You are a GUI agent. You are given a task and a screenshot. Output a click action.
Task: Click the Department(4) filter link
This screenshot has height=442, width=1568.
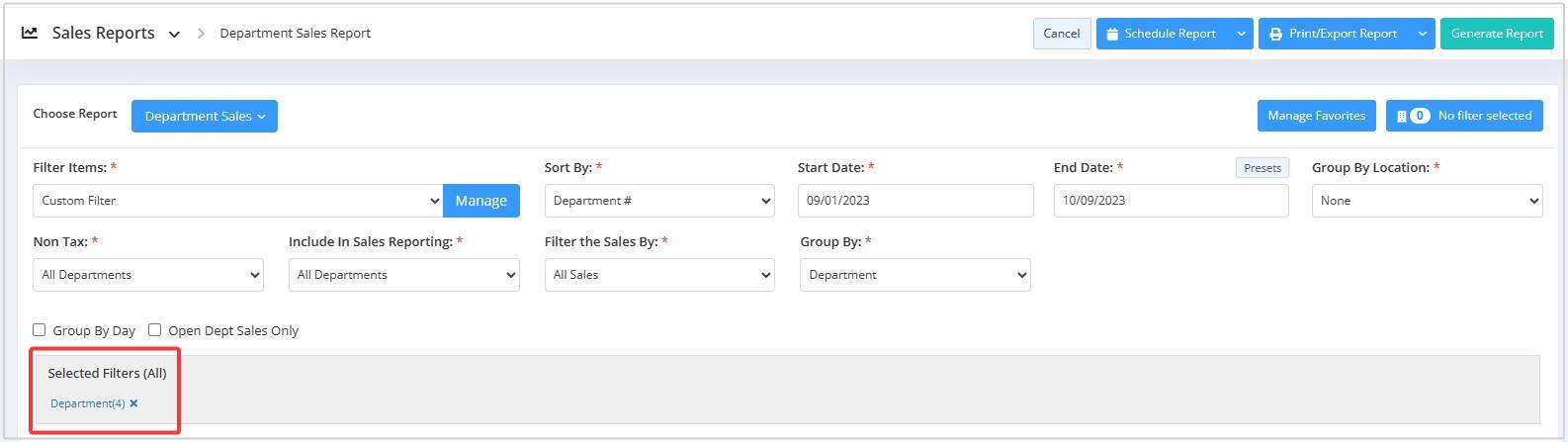[x=88, y=403]
